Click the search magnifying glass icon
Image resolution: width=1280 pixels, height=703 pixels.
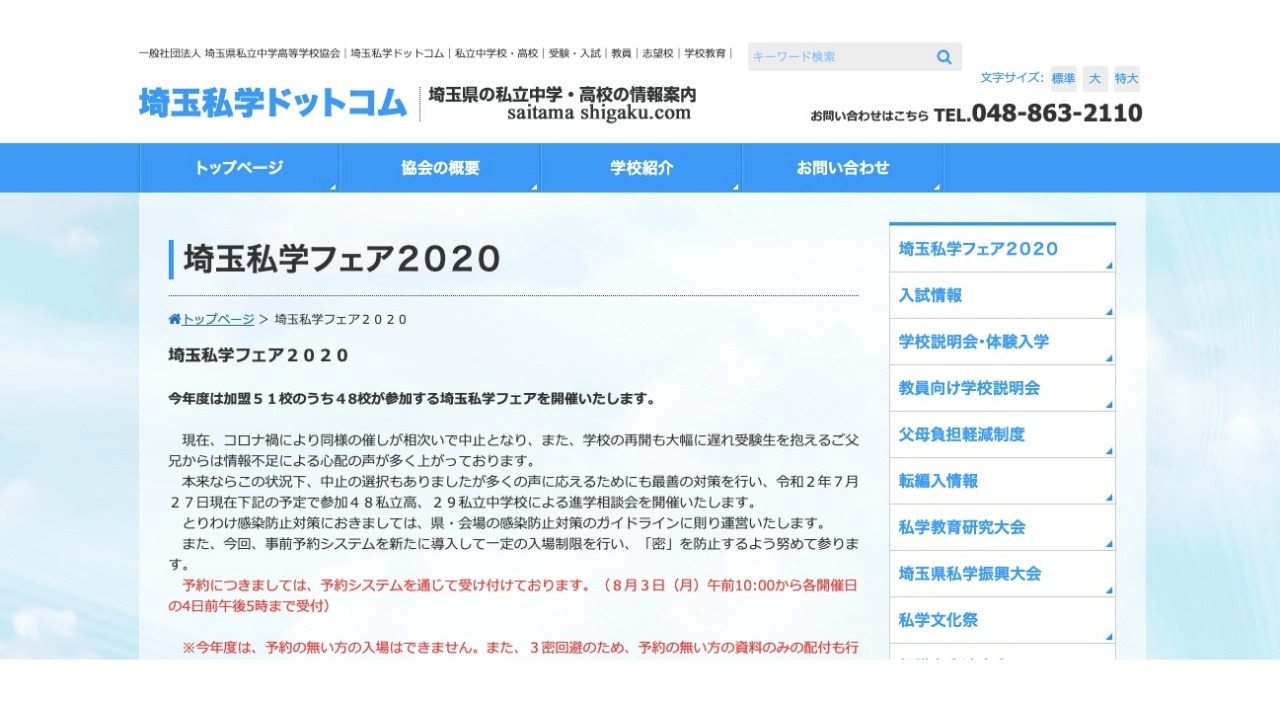coord(943,57)
